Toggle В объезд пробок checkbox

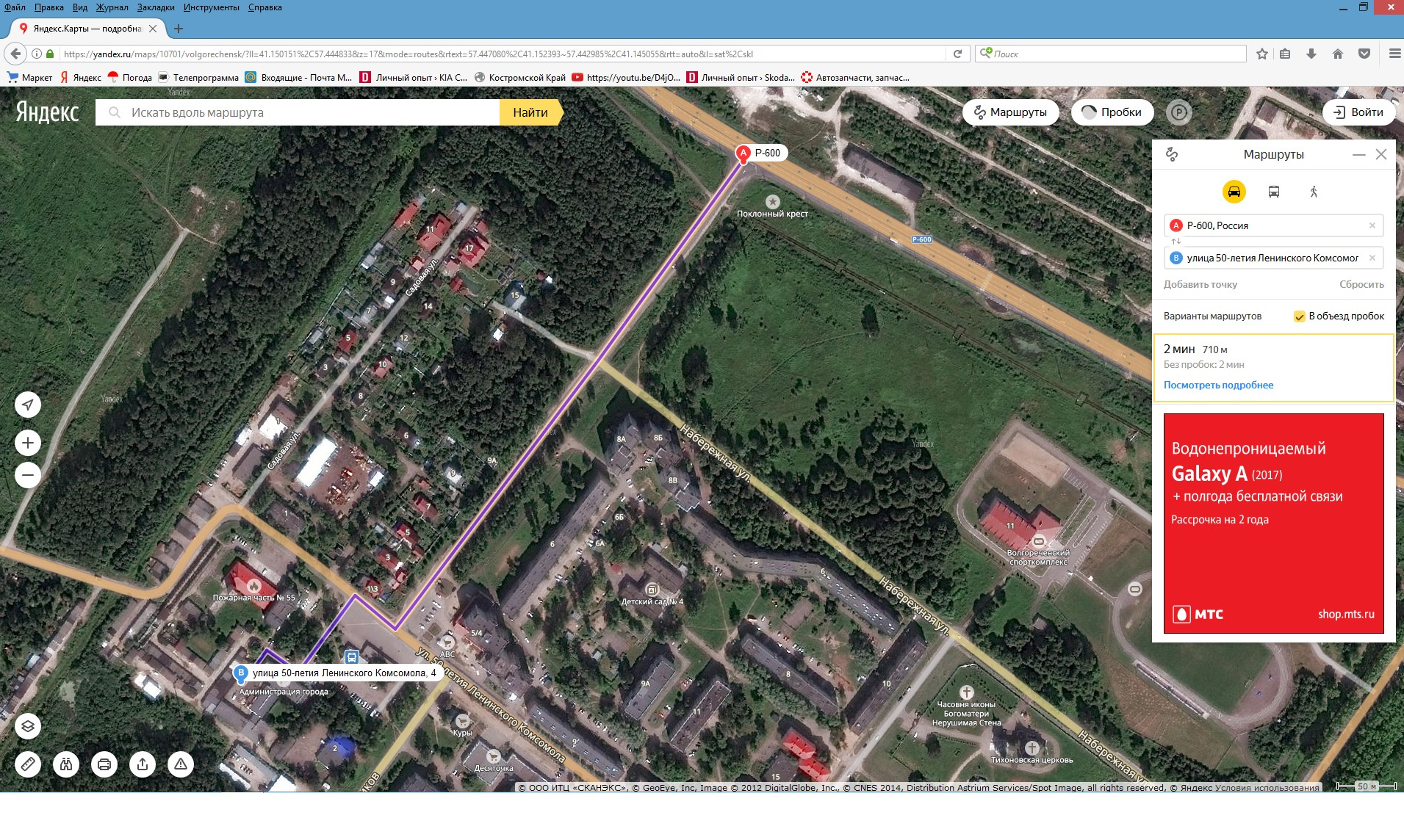click(1299, 316)
